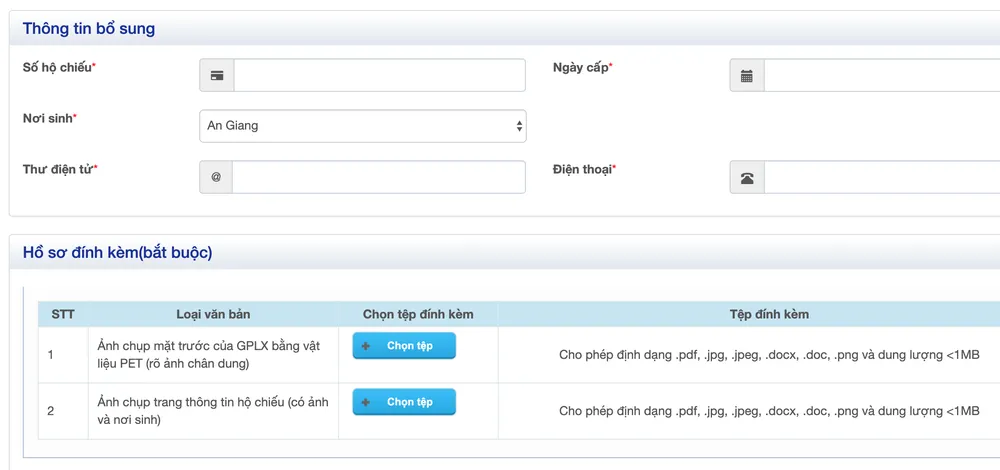Click the Điện thoại phone number field
Screen dimensions: 1000x470
[880, 178]
